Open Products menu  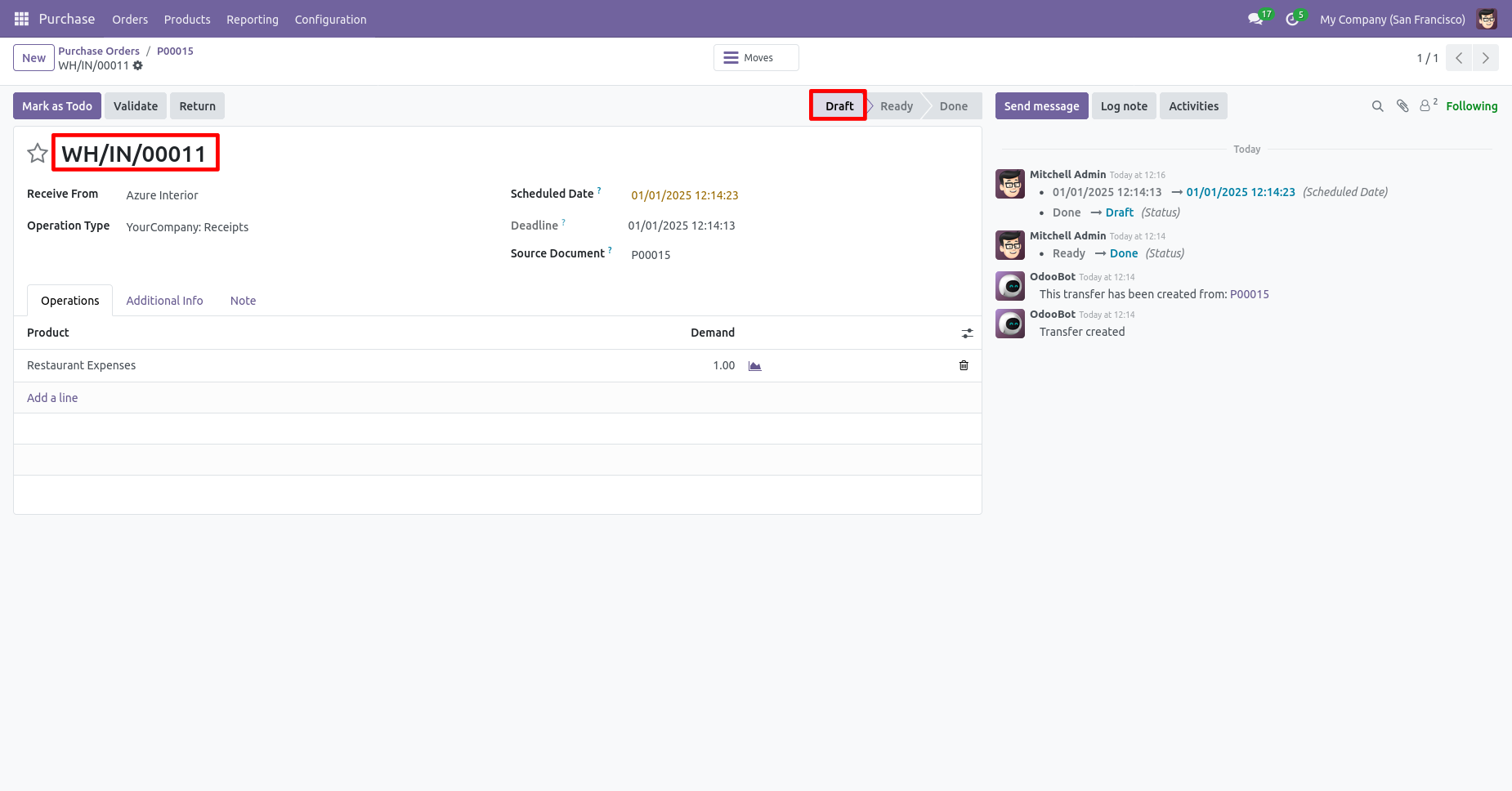coord(187,20)
